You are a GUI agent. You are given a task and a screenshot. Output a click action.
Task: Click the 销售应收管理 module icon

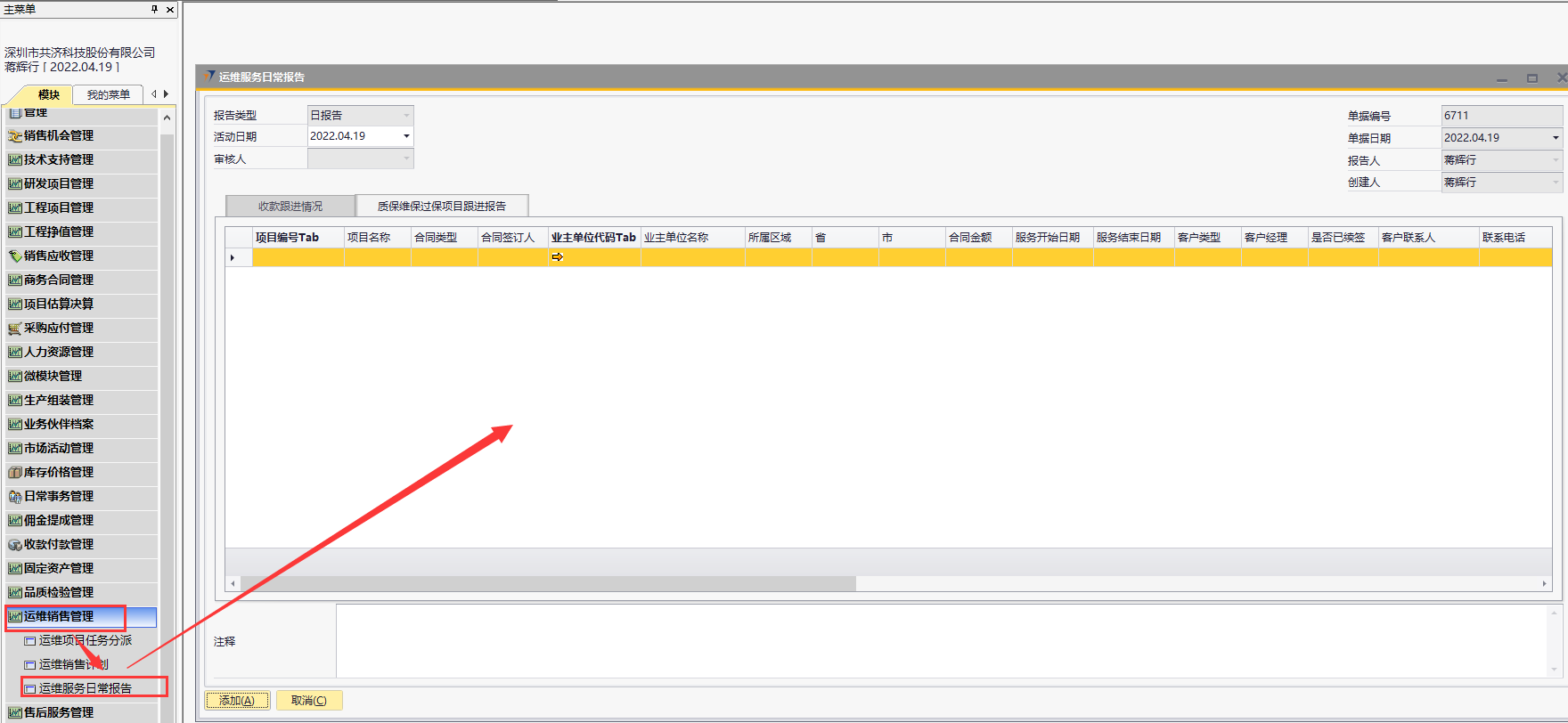point(14,256)
